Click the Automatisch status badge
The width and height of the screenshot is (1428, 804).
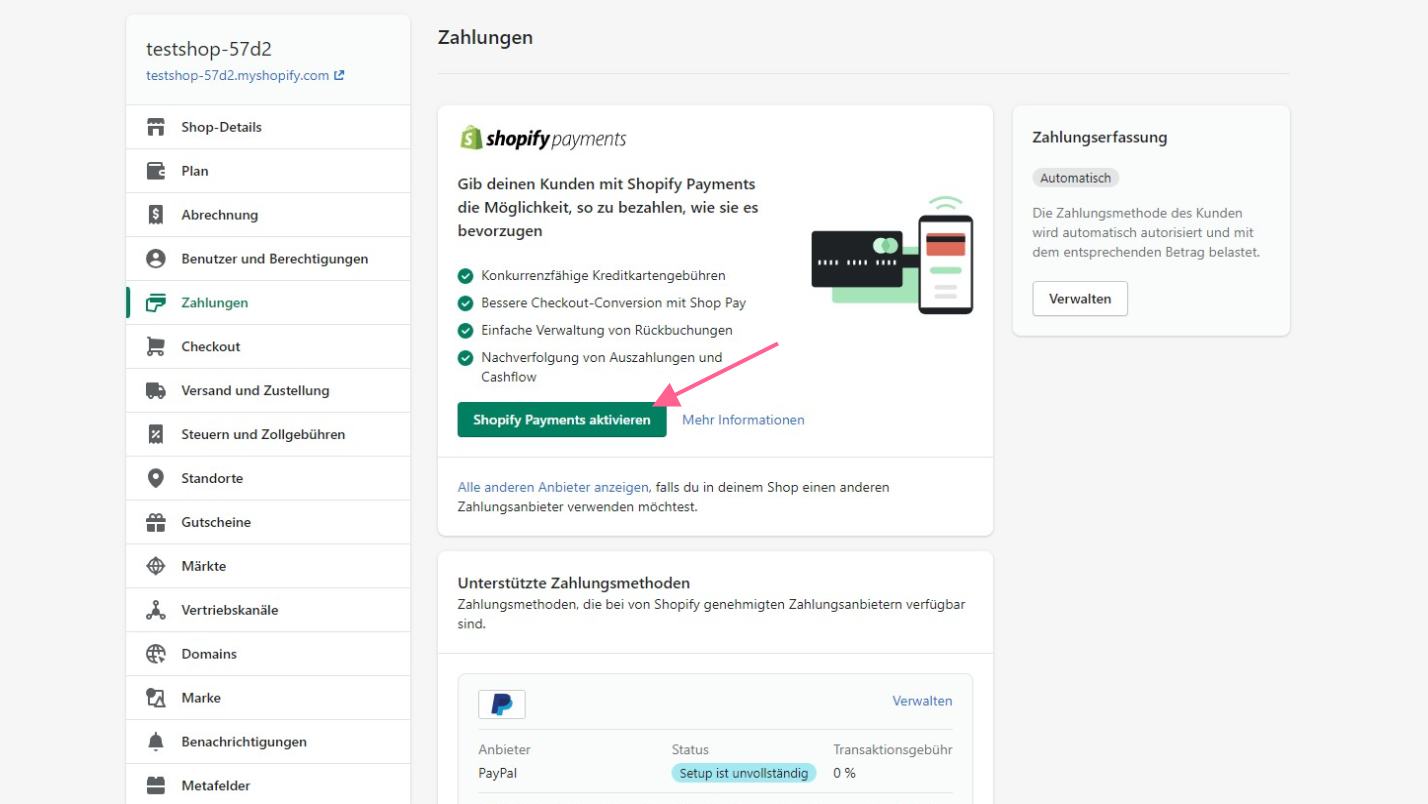pos(1075,178)
